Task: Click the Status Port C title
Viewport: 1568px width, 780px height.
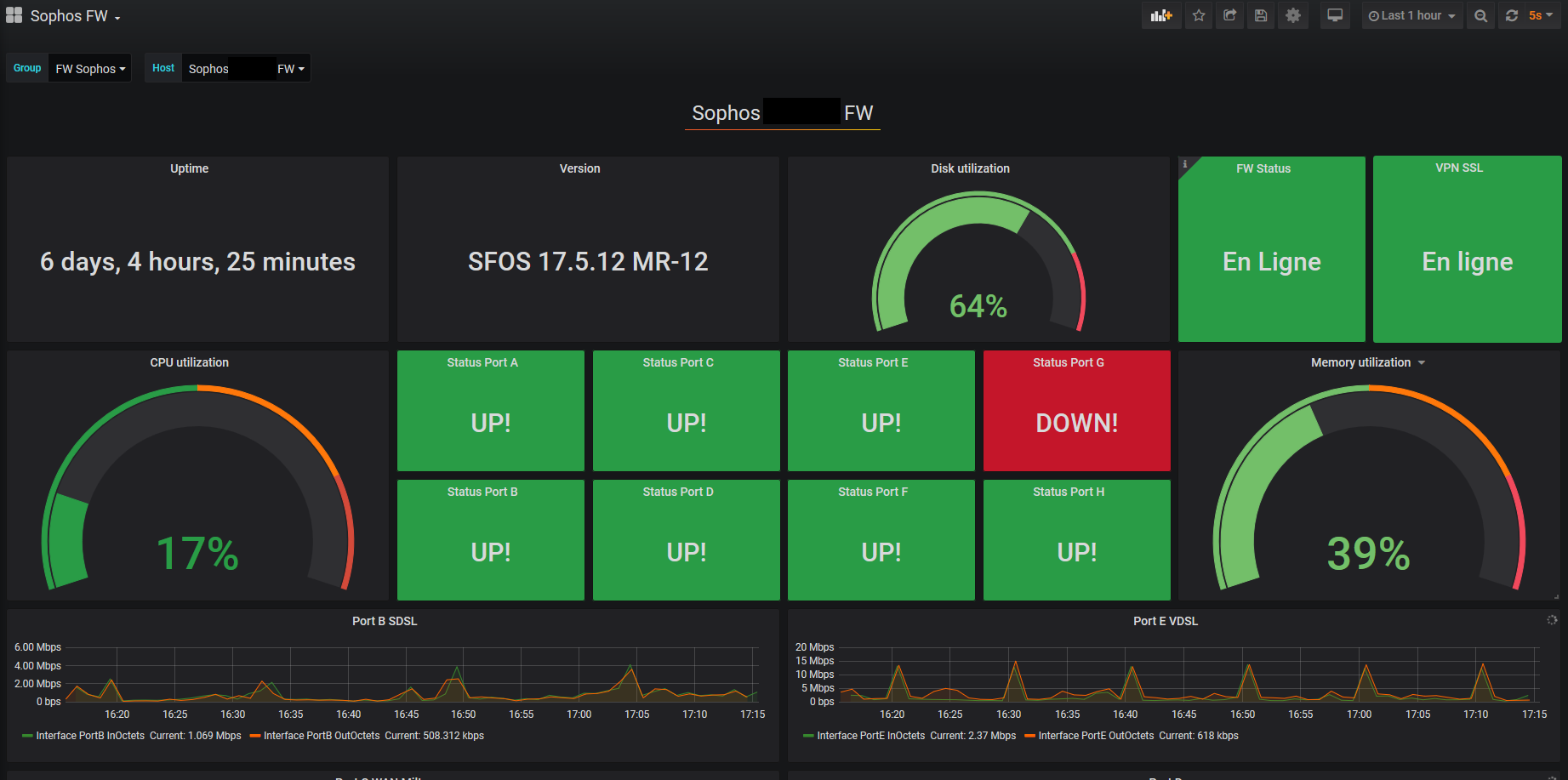Action: [678, 362]
